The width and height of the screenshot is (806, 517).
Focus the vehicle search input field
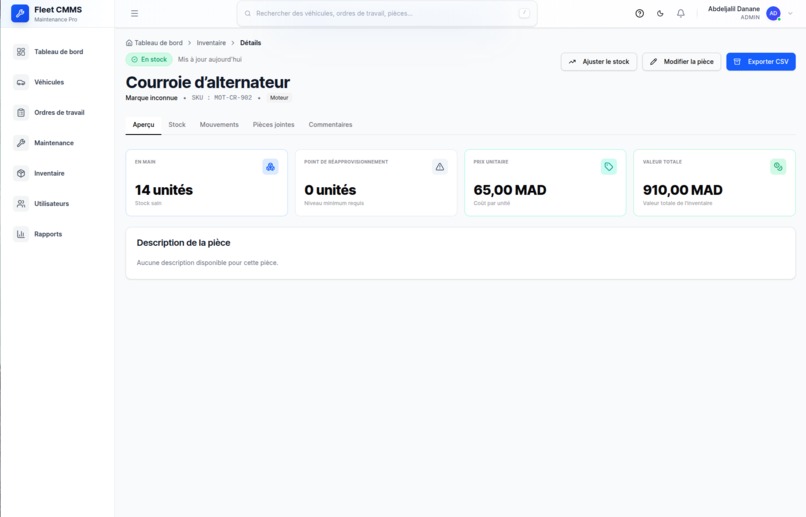click(387, 13)
